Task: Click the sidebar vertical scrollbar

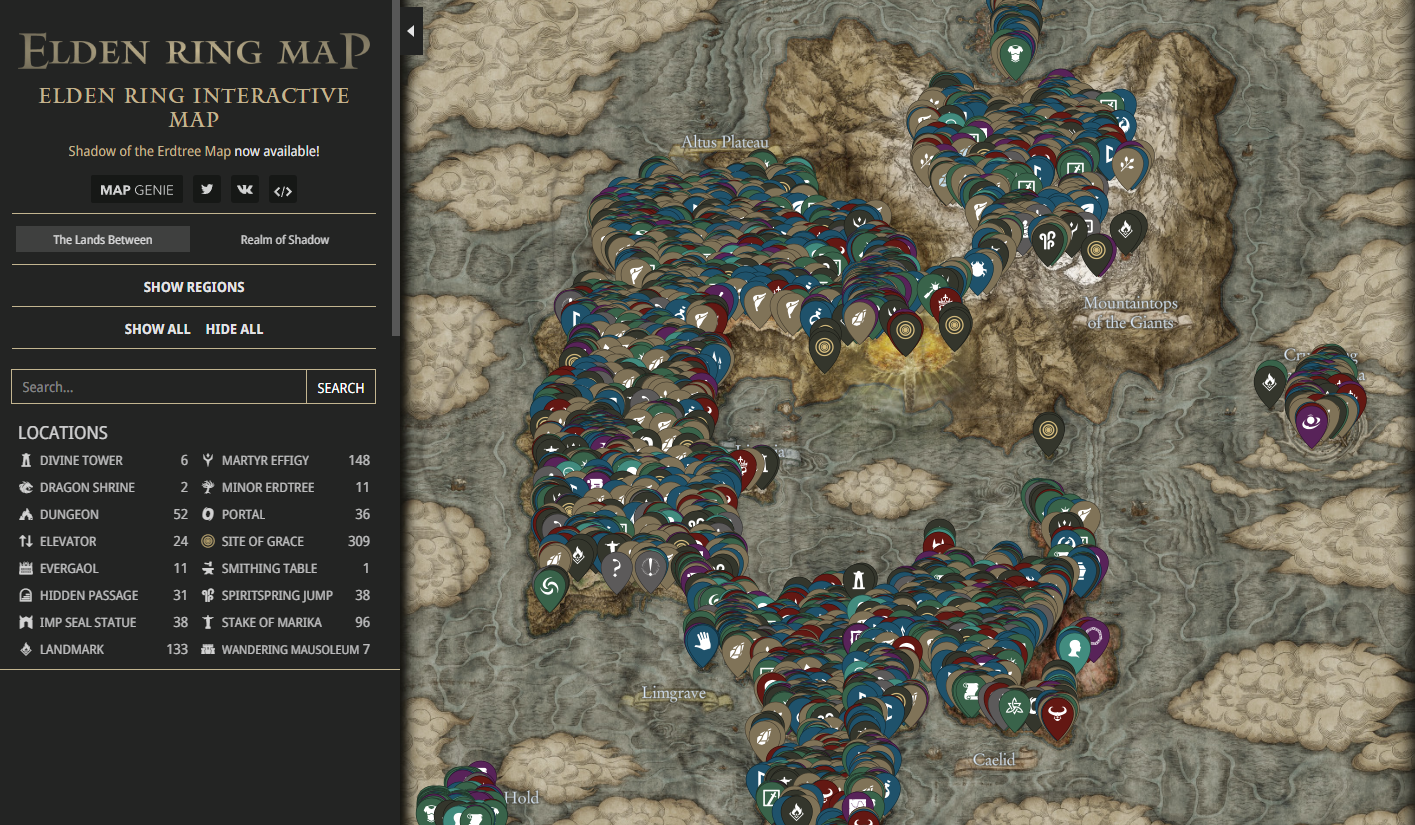Action: pos(396,168)
